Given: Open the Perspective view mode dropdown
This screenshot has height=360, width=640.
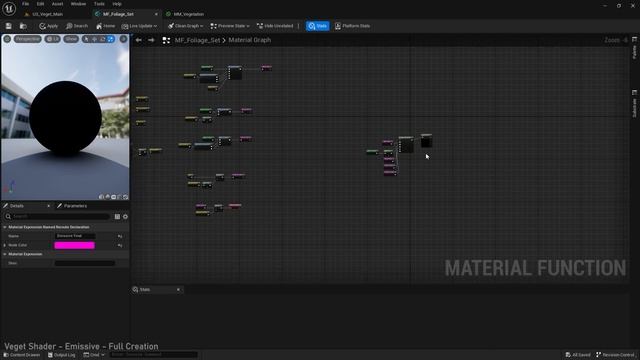Looking at the screenshot, I should click(x=28, y=39).
